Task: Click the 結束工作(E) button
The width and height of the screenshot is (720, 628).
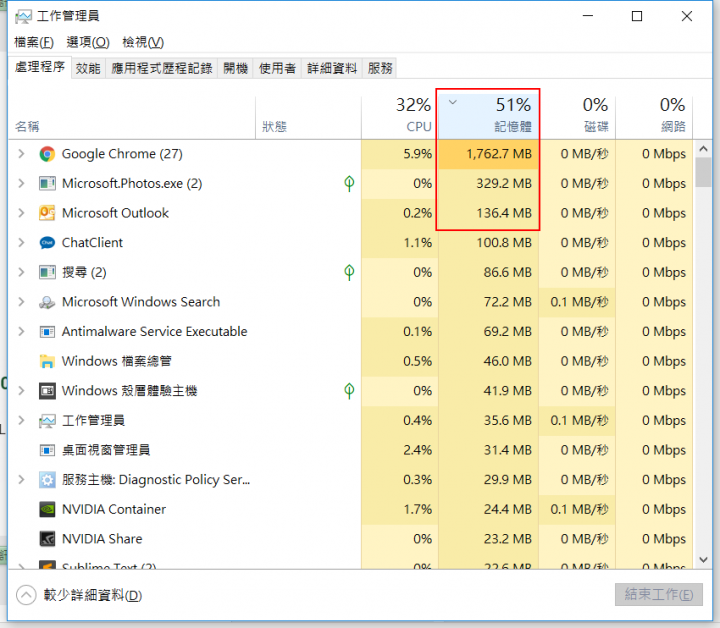Action: [659, 595]
